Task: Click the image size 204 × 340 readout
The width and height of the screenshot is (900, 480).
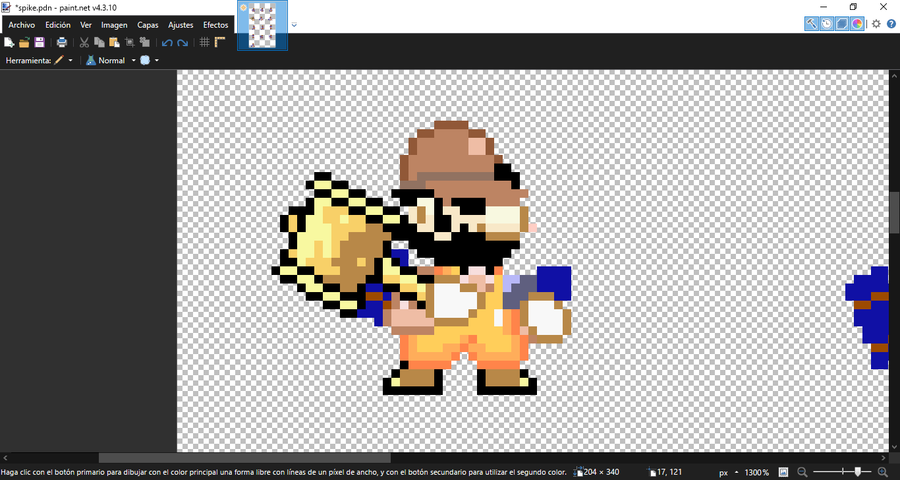Action: pyautogui.click(x=597, y=472)
